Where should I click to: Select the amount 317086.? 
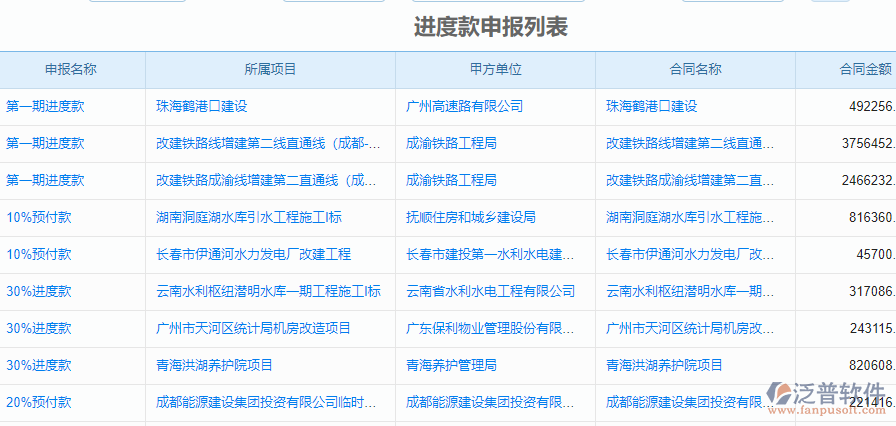click(871, 292)
